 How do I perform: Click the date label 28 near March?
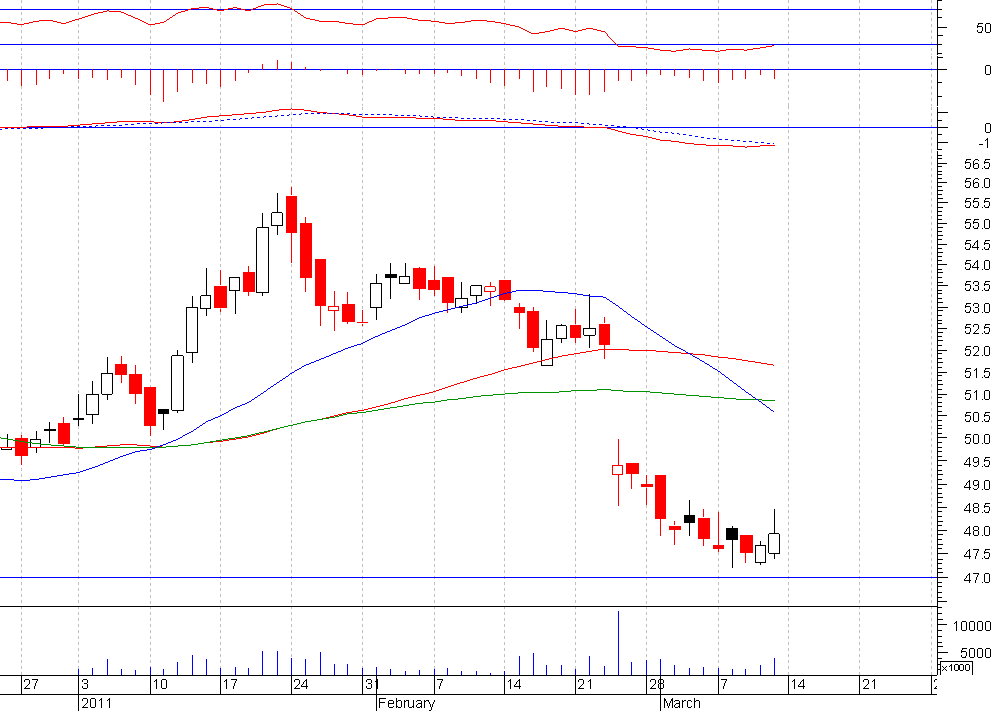[656, 684]
